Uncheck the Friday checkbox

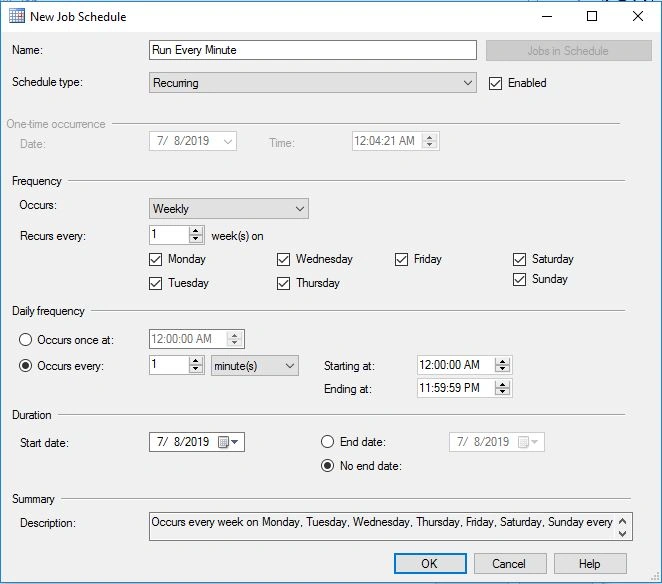401,259
